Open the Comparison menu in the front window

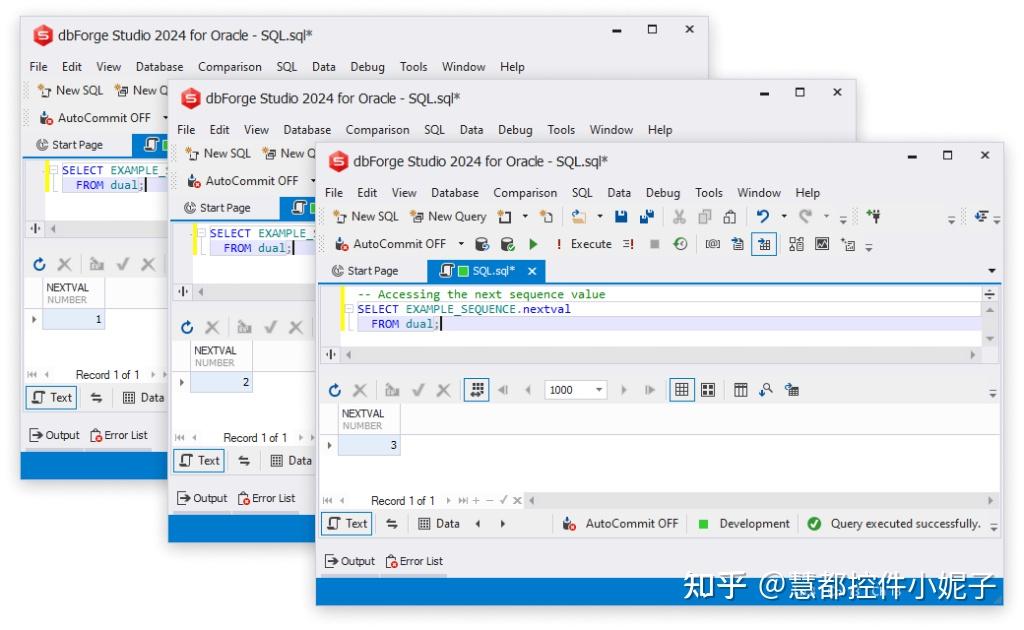coord(525,193)
